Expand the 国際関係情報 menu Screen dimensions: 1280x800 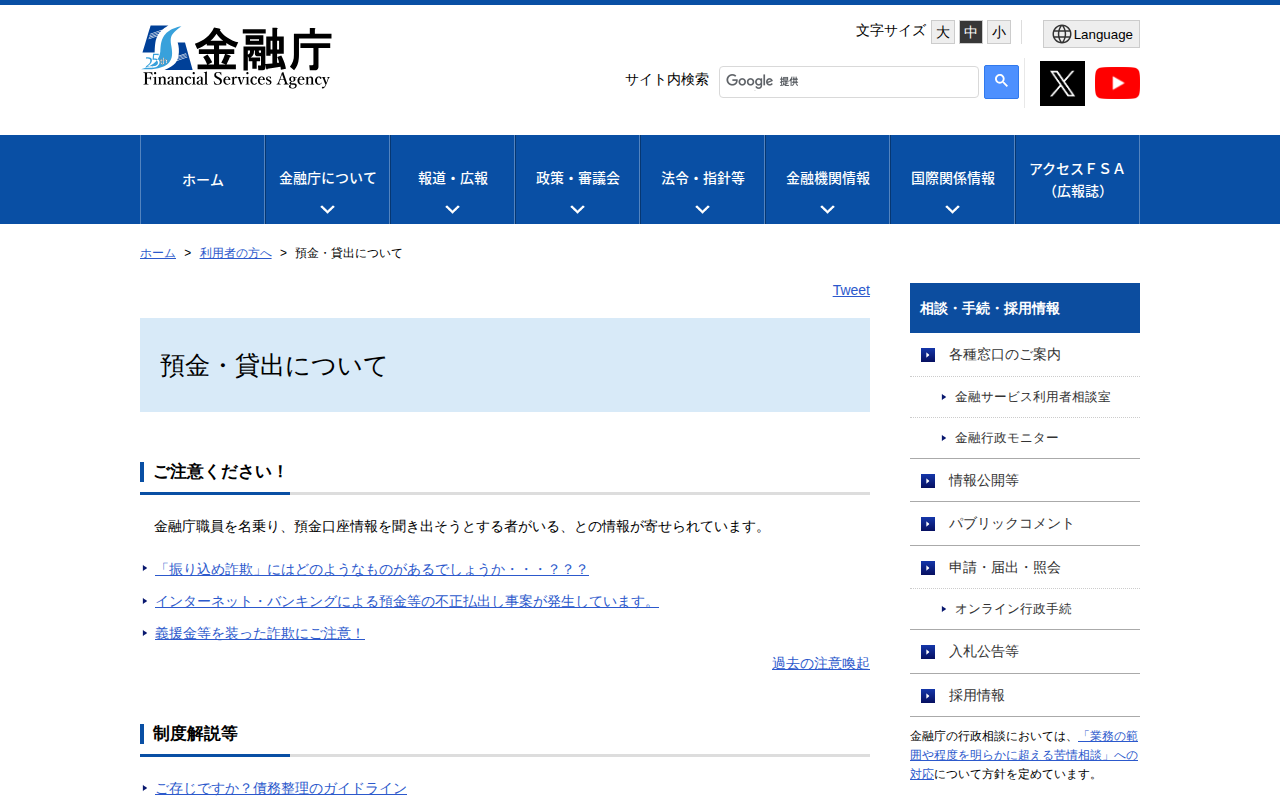pos(952,180)
